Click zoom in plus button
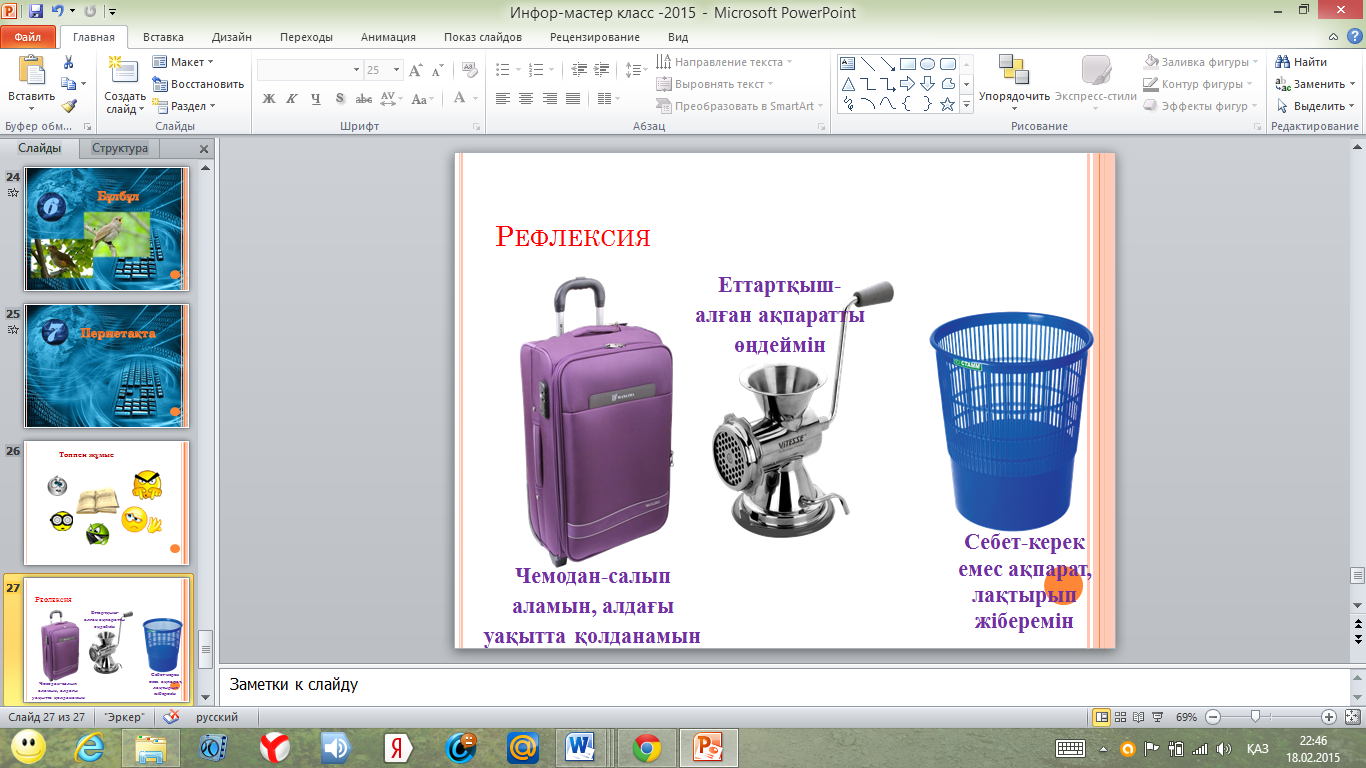The height and width of the screenshot is (768, 1366). 1329,717
